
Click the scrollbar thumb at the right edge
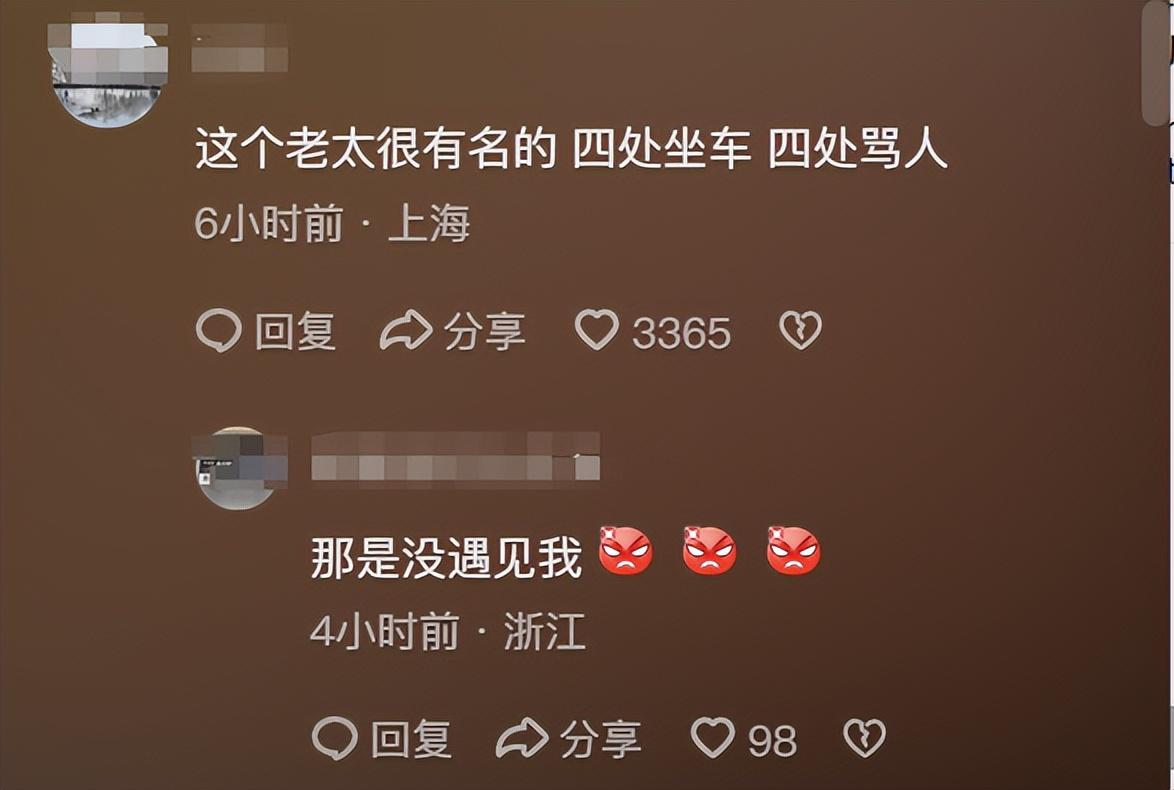(x=1156, y=64)
